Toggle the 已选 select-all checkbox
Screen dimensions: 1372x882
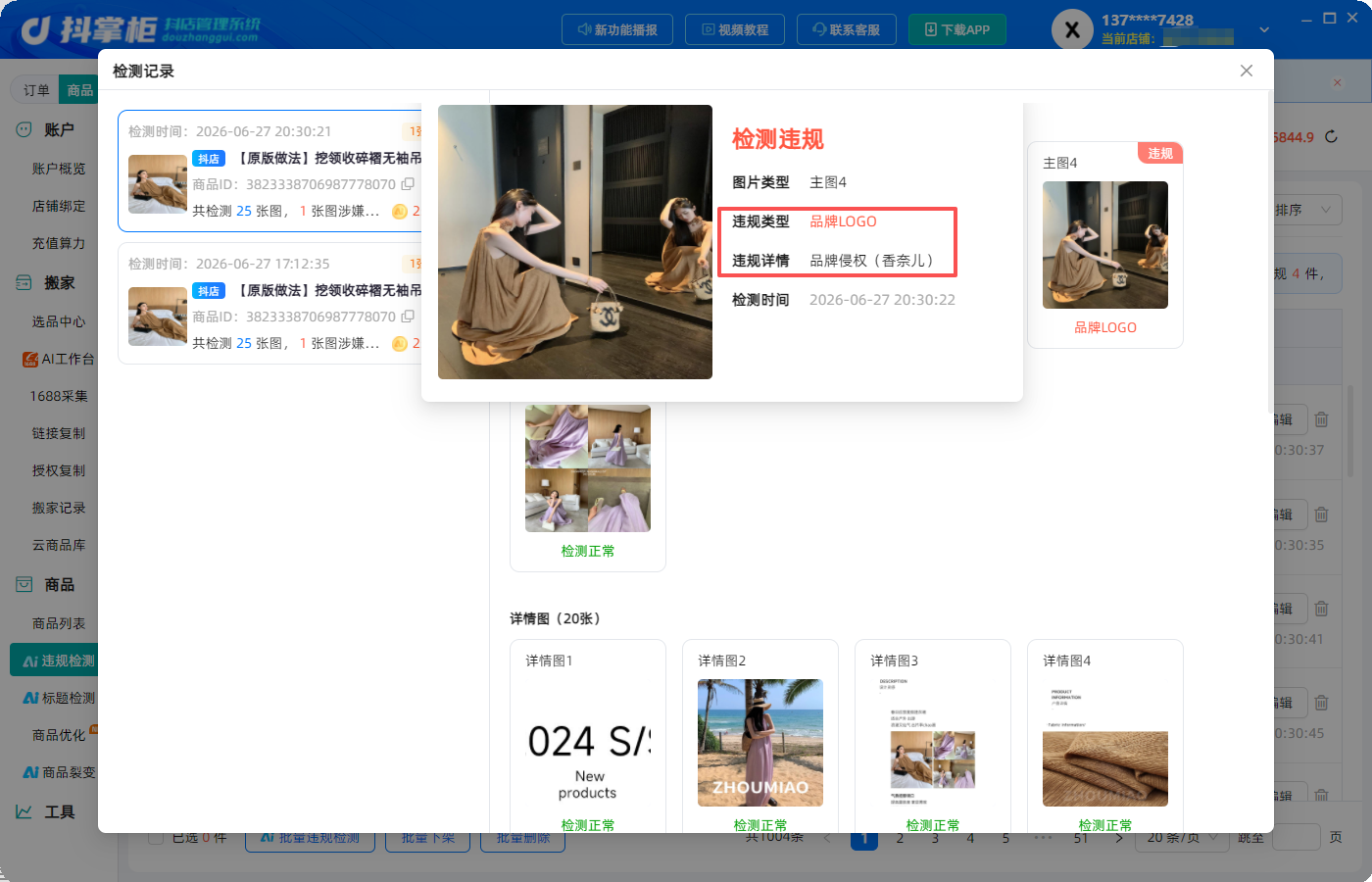click(155, 838)
